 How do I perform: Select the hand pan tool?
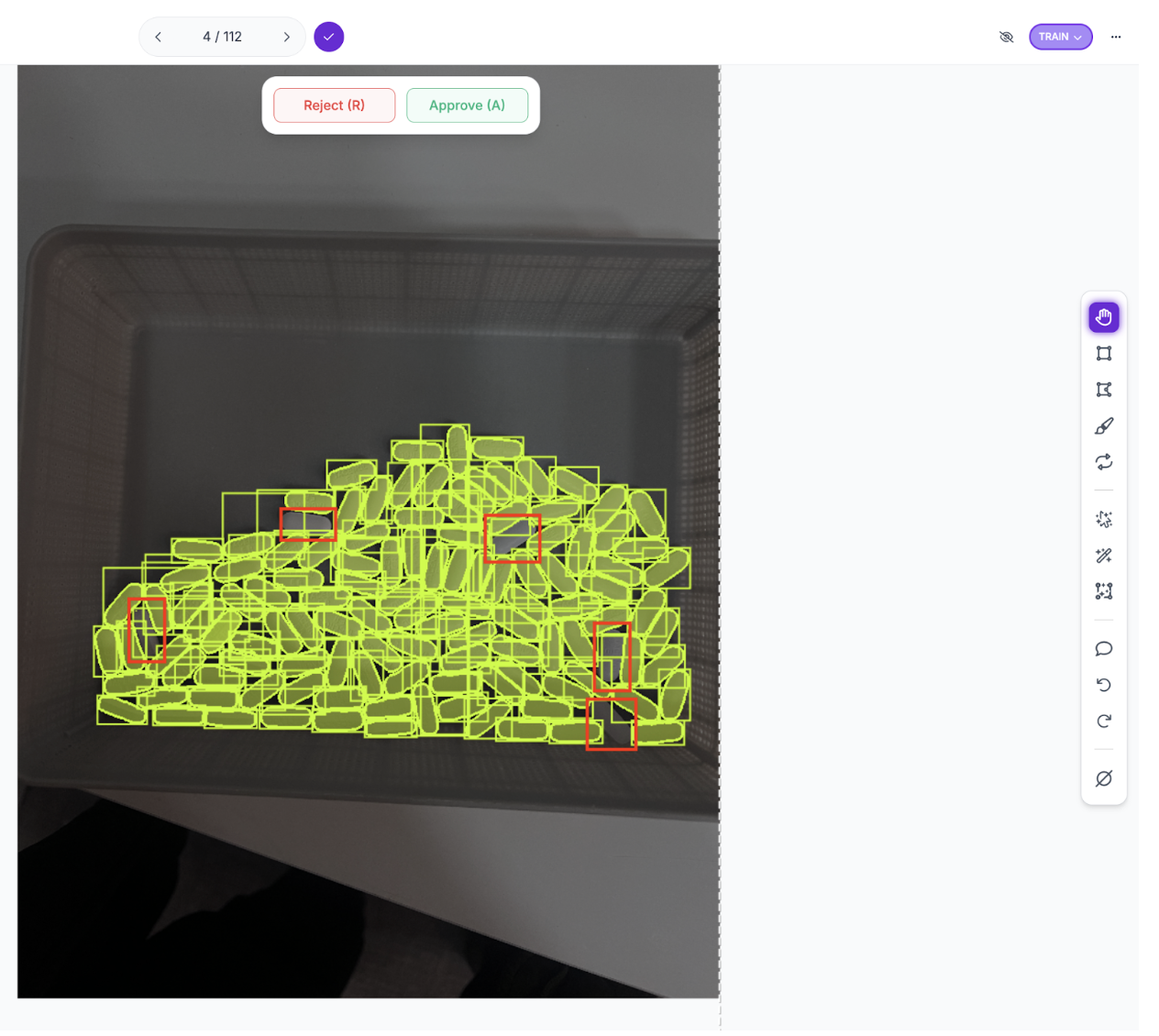[1103, 317]
